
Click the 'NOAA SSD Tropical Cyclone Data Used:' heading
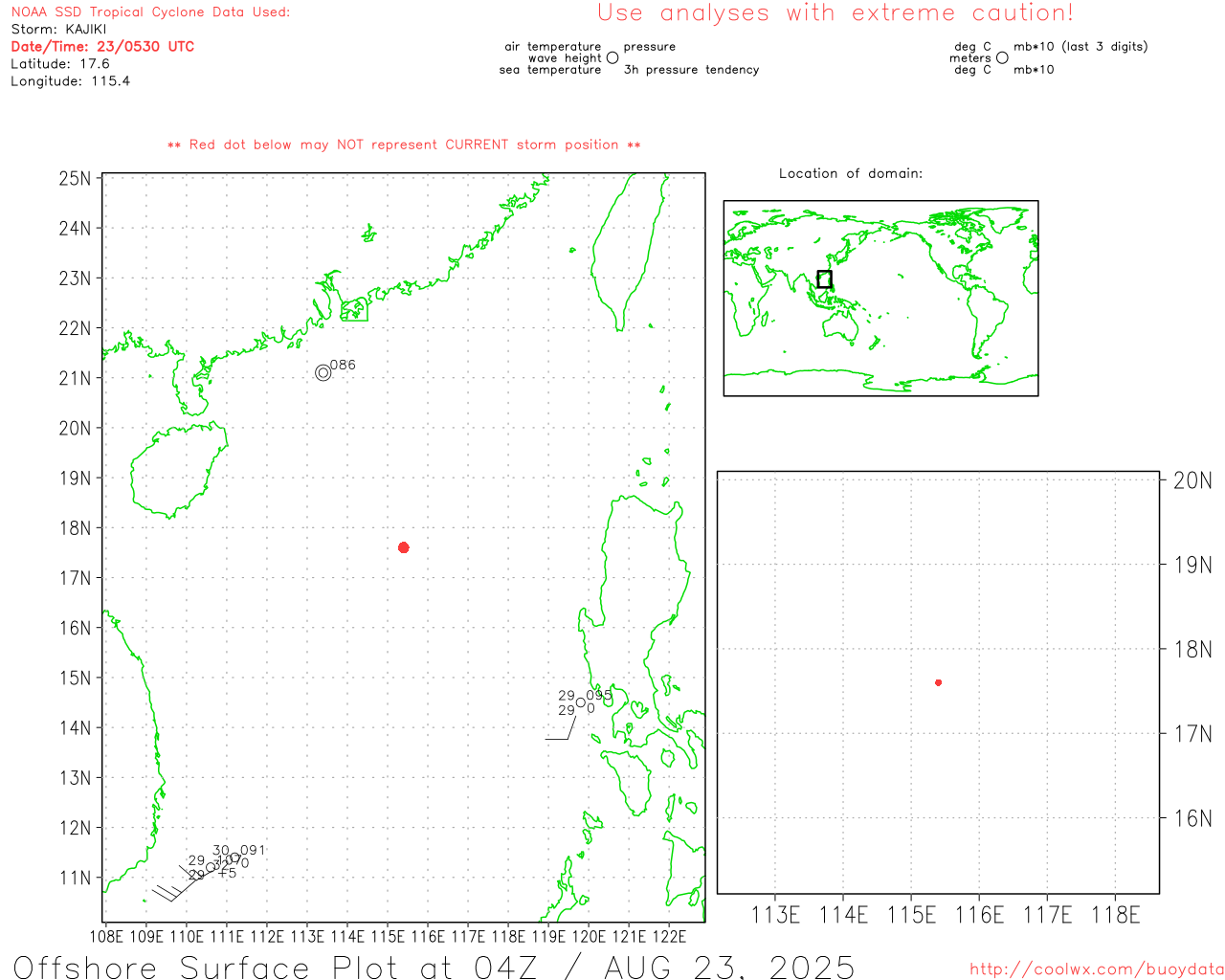click(x=150, y=12)
